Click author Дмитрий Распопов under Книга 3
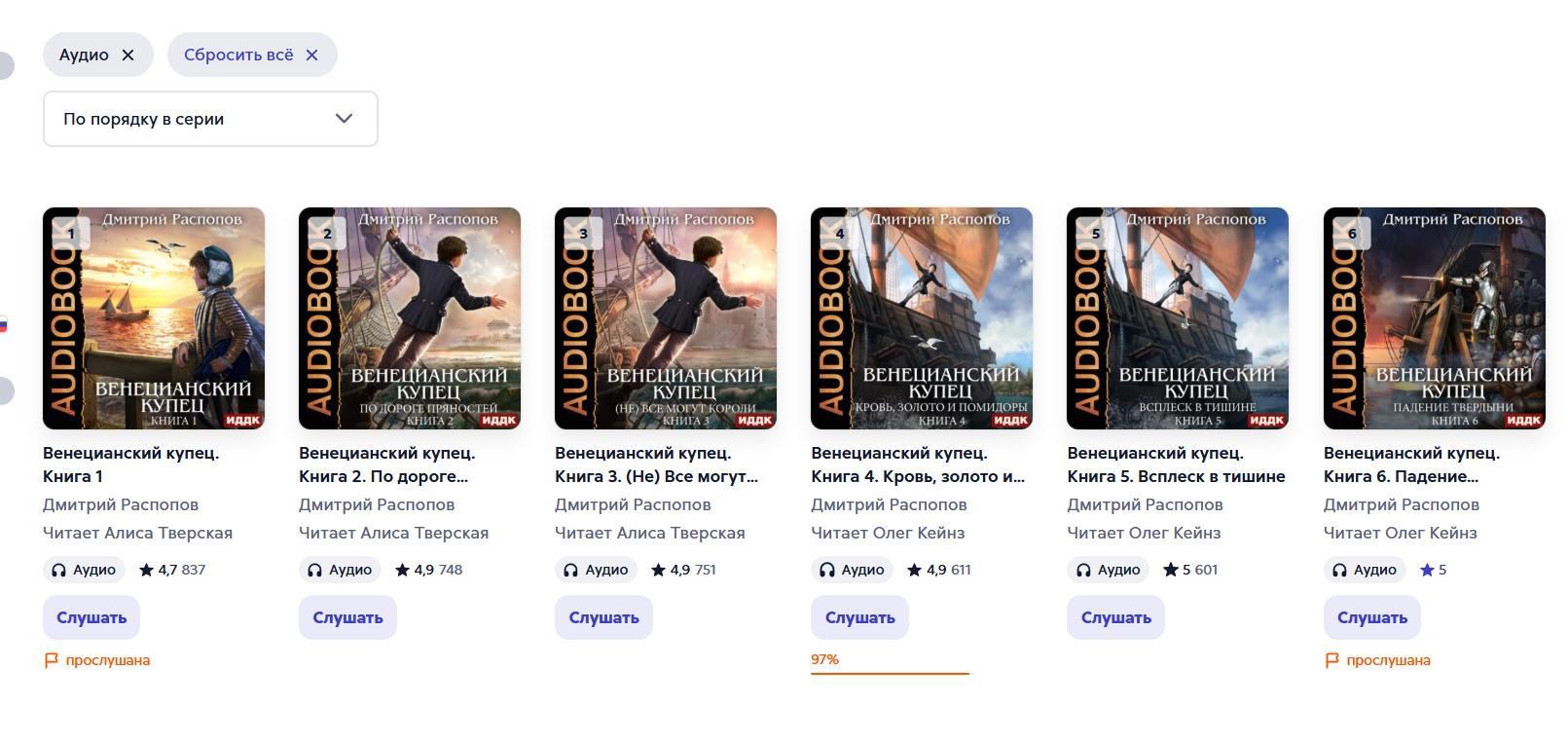This screenshot has height=743, width=1568. pos(633,504)
